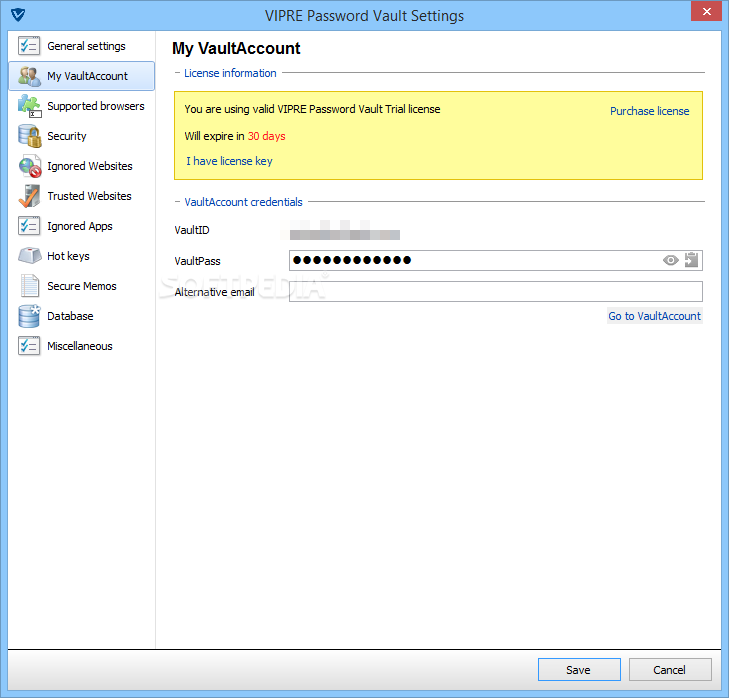Screen dimensions: 729x698
Task: Click the Trusted Websites checkmark icon
Action: pos(29,196)
